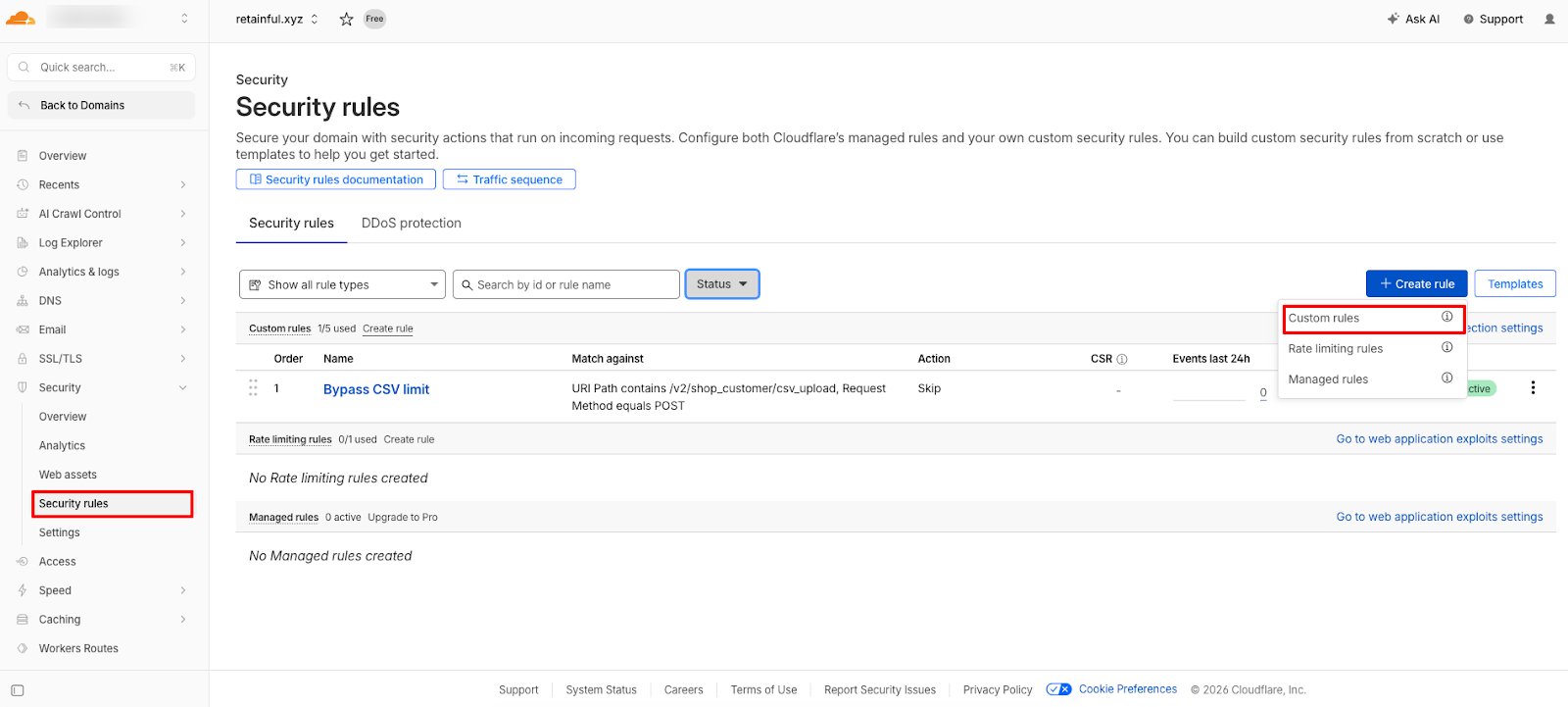Open Security Analytics sub-item
This screenshot has width=1568, height=707.
coord(62,446)
